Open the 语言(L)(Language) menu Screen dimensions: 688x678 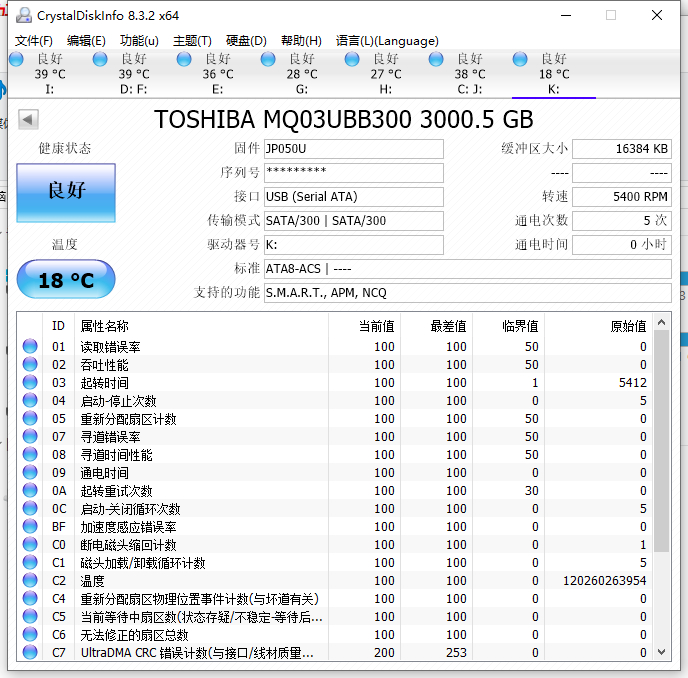click(x=387, y=41)
